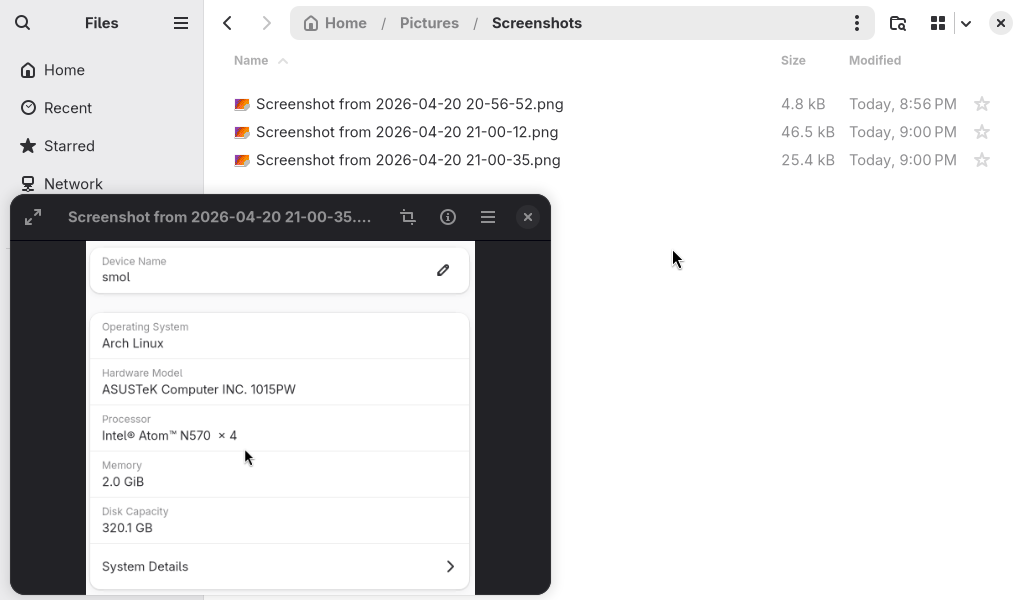Switch to grid view icon
The width and height of the screenshot is (1024, 600).
tap(938, 23)
